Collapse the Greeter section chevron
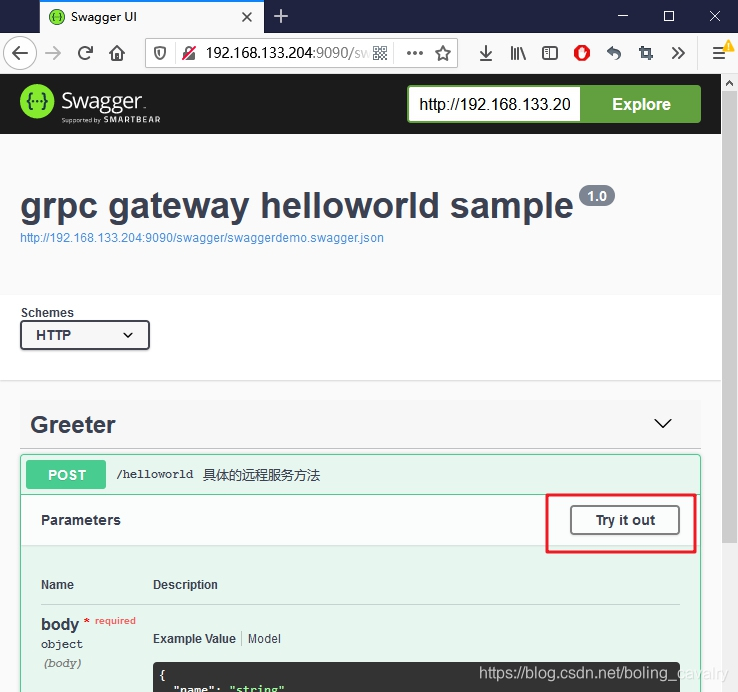738x692 pixels. point(663,424)
